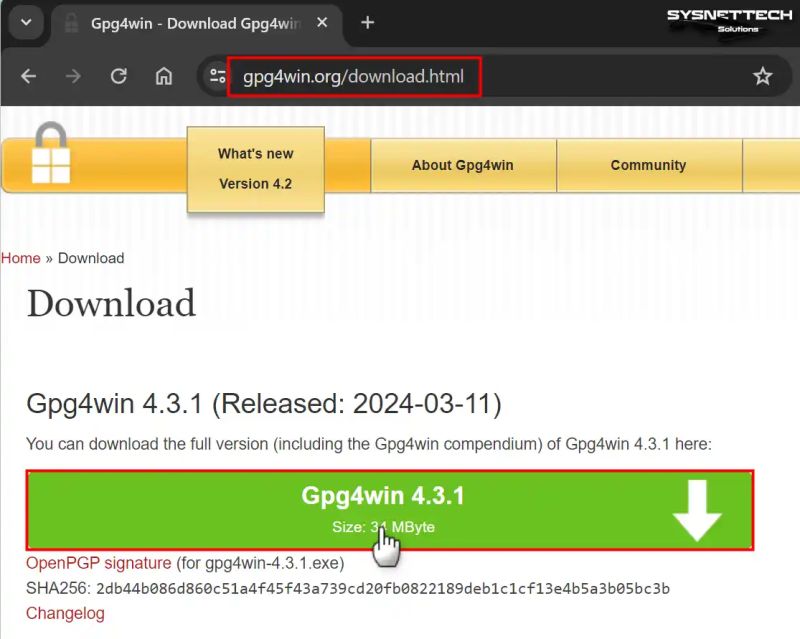800x639 pixels.
Task: Click the padlock favicon on the browser tab
Action: [70, 22]
